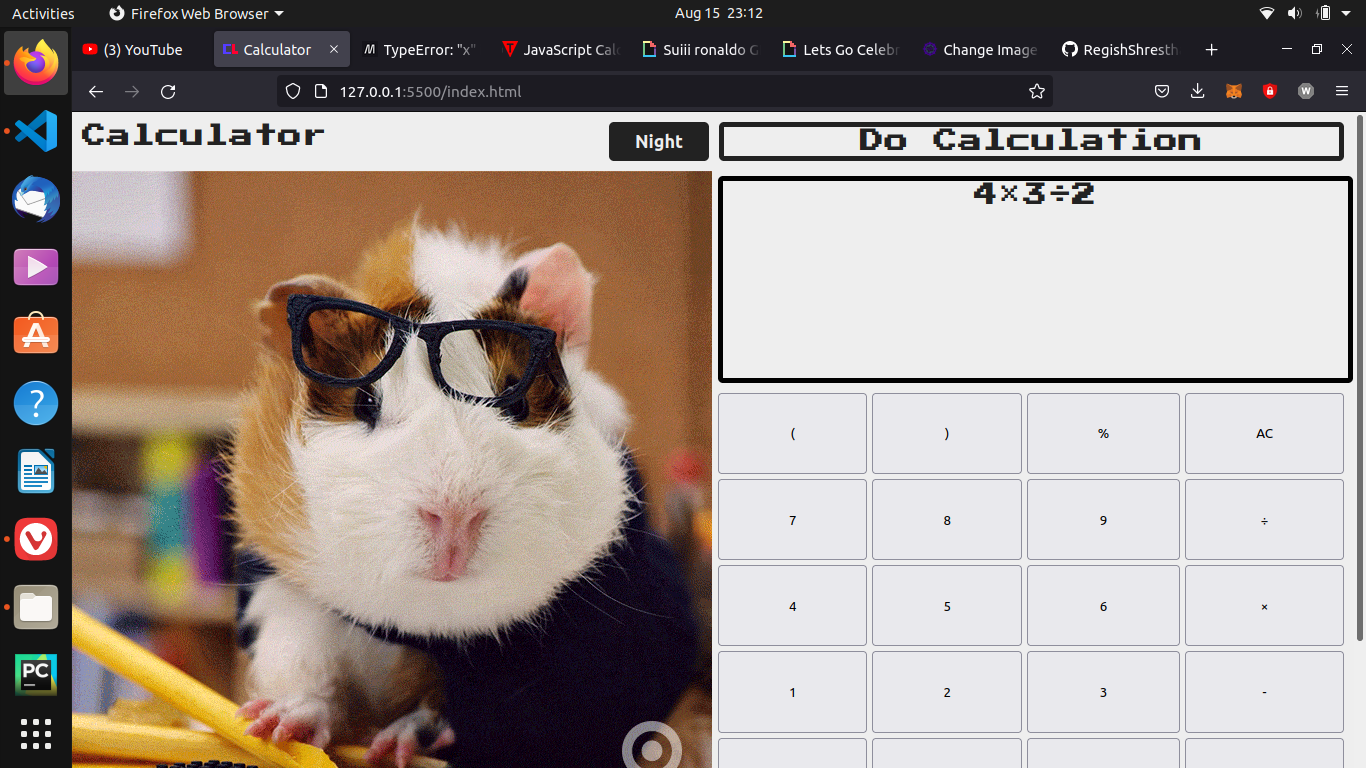Viewport: 1366px width, 768px height.
Task: Launch PyCharm from dock
Action: [36, 675]
